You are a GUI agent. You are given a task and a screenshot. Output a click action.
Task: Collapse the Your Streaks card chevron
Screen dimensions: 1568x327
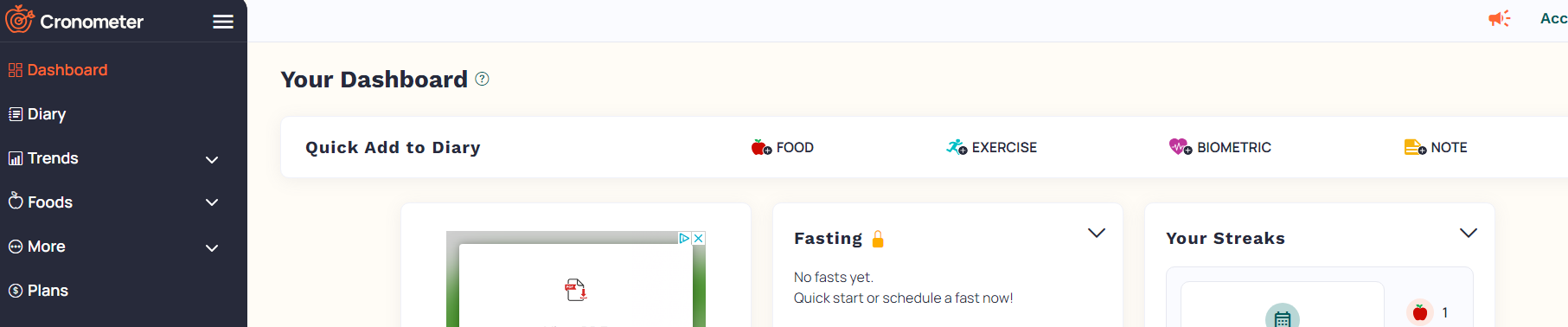pyautogui.click(x=1469, y=233)
